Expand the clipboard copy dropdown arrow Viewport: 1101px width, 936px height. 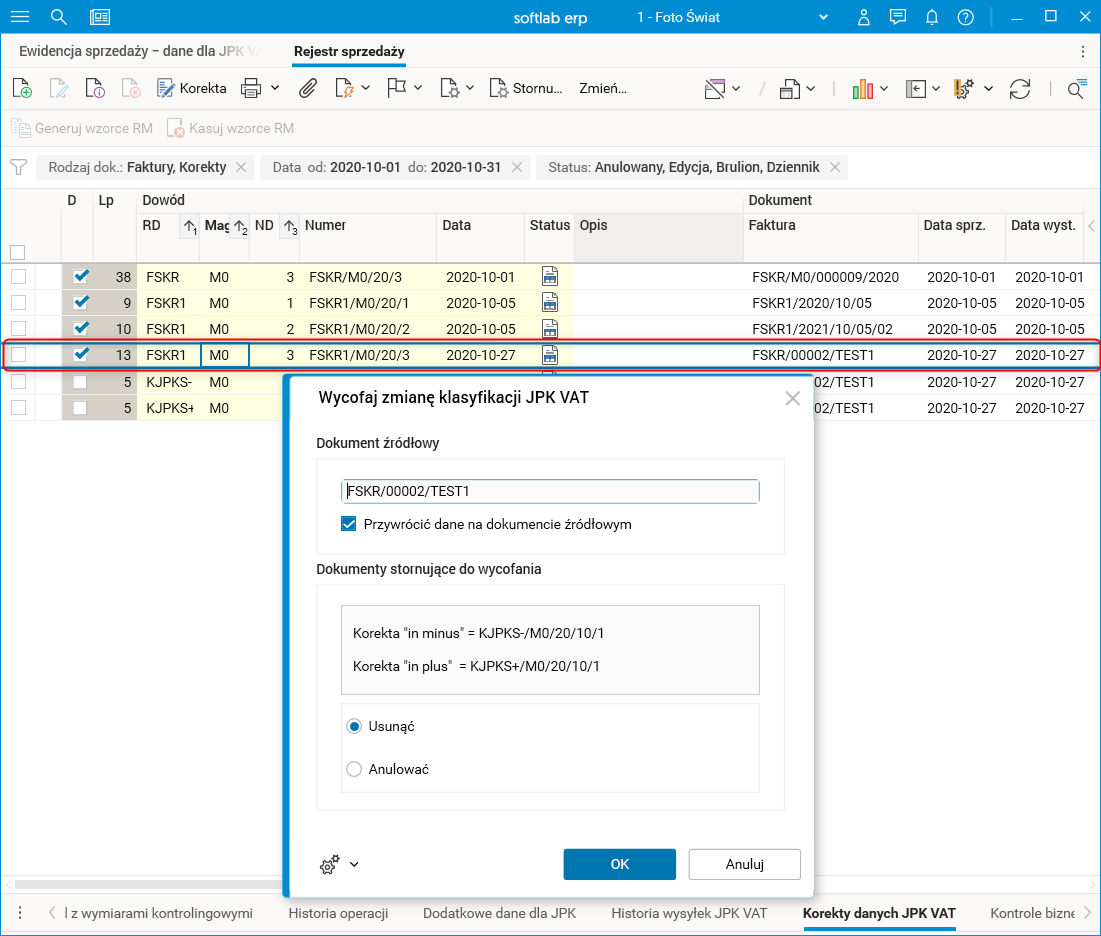(x=810, y=89)
